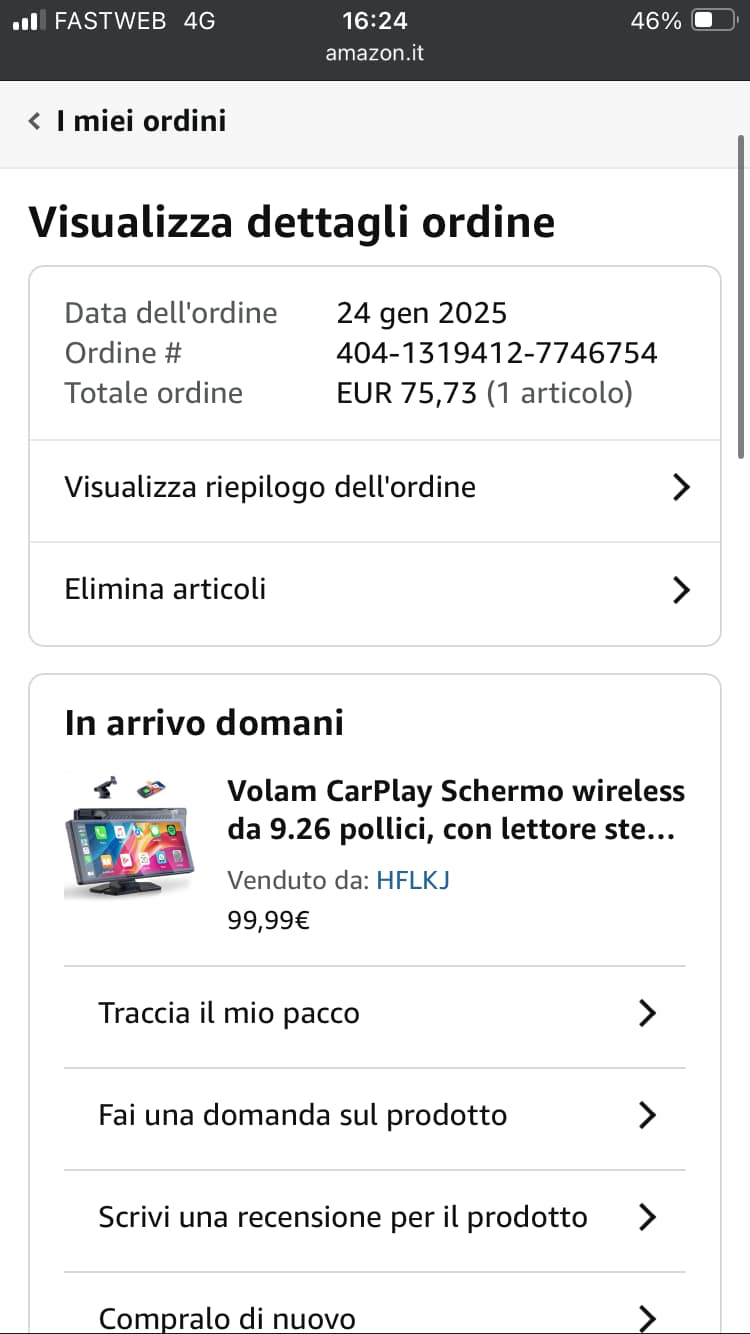Tap chevron for Scrivi una recensione
Image resolution: width=750 pixels, height=1334 pixels.
click(x=647, y=1218)
